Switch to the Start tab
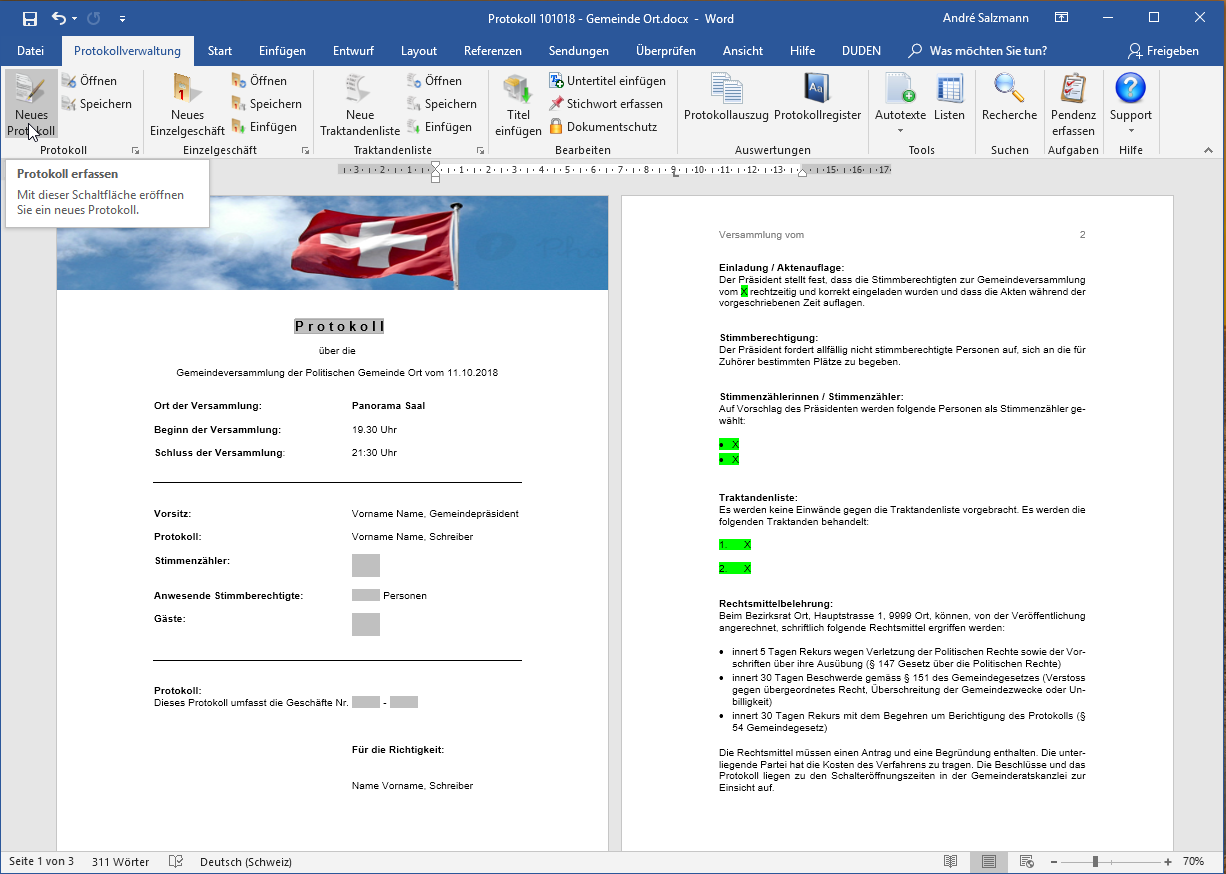 [220, 51]
